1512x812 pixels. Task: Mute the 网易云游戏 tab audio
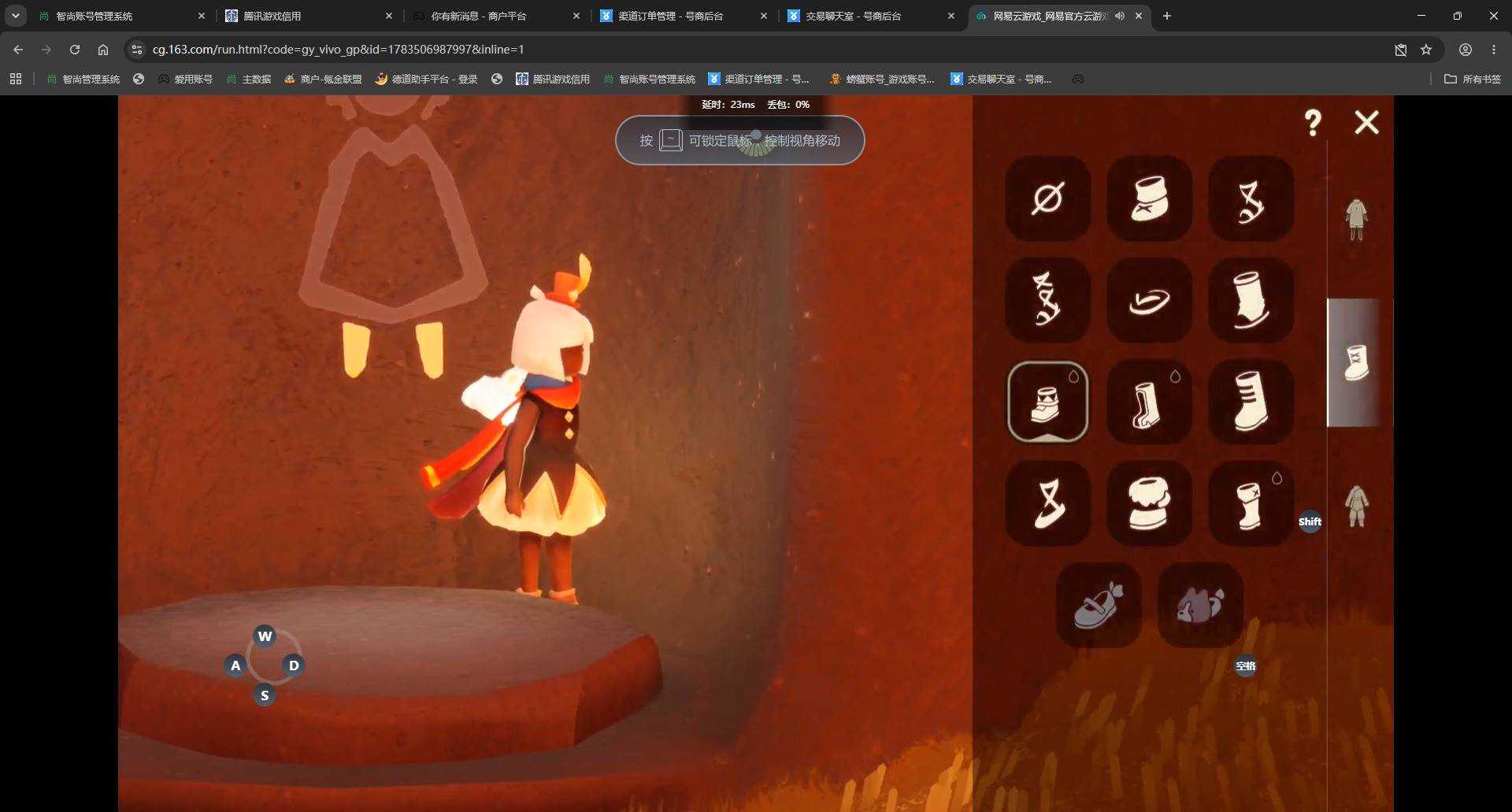pyautogui.click(x=1119, y=16)
